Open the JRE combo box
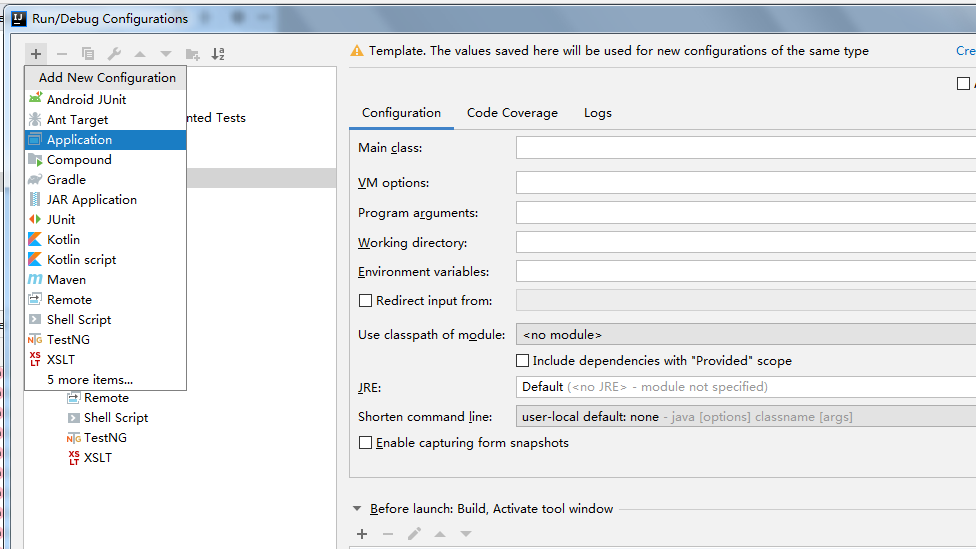Screen dimensions: 976x549 point(746,387)
